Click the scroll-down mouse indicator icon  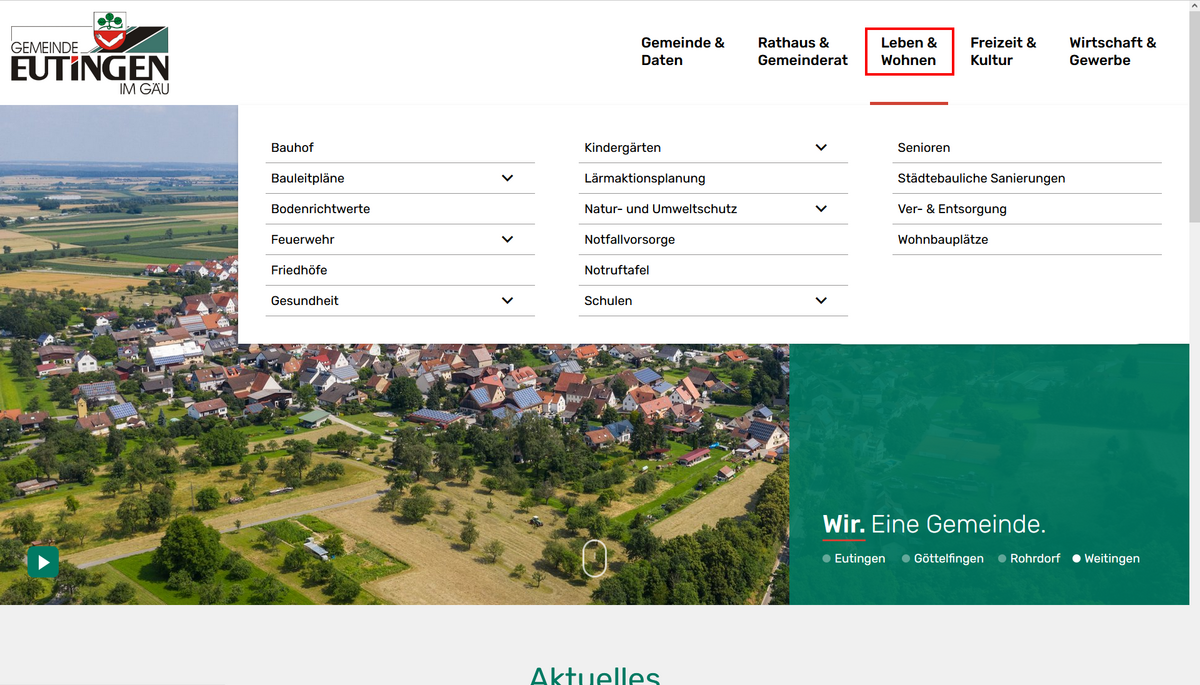(x=594, y=558)
